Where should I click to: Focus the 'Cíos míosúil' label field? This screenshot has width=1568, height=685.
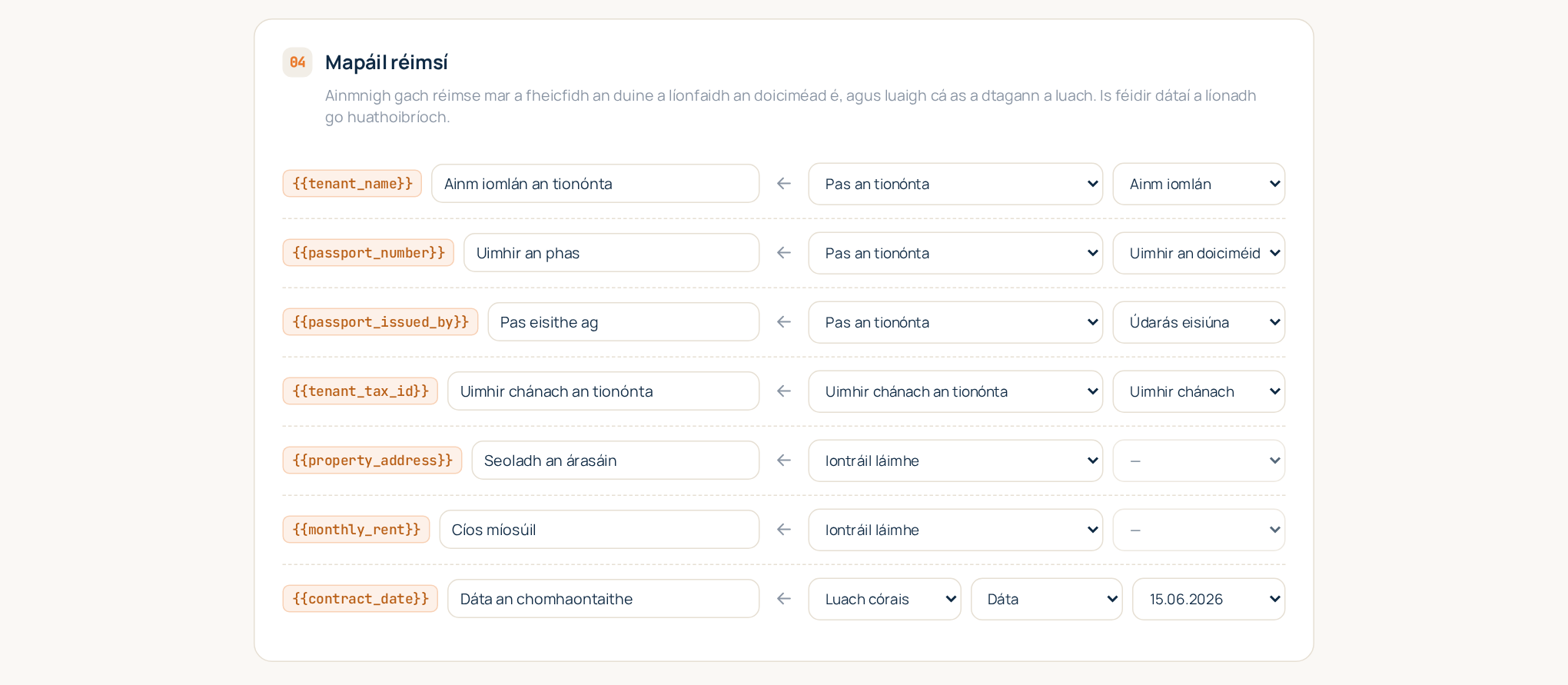600,530
